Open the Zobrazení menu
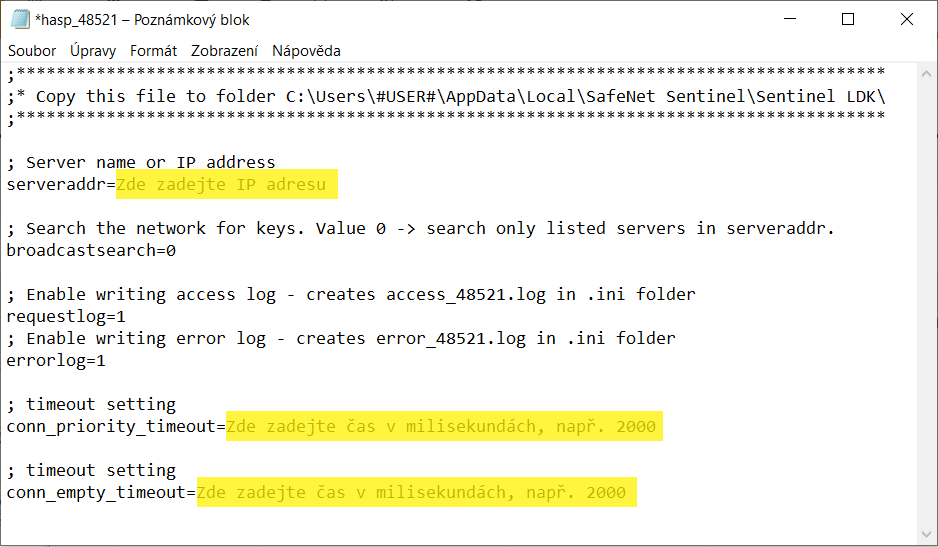The height and width of the screenshot is (547, 938). [224, 51]
